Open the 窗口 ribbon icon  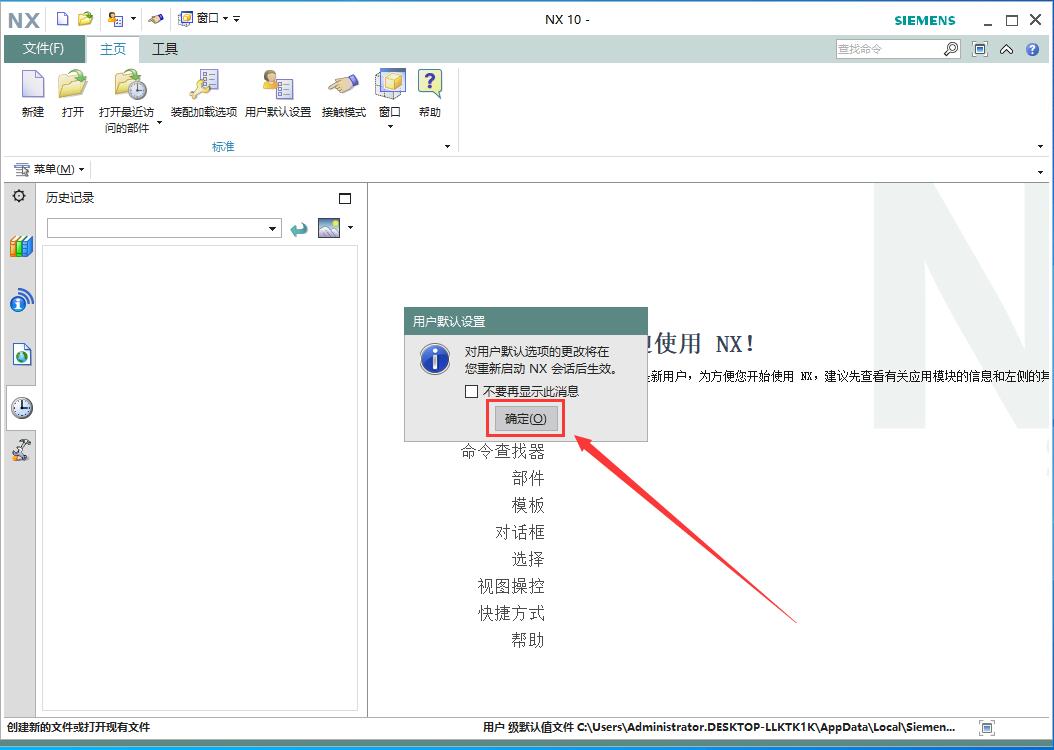click(x=390, y=86)
